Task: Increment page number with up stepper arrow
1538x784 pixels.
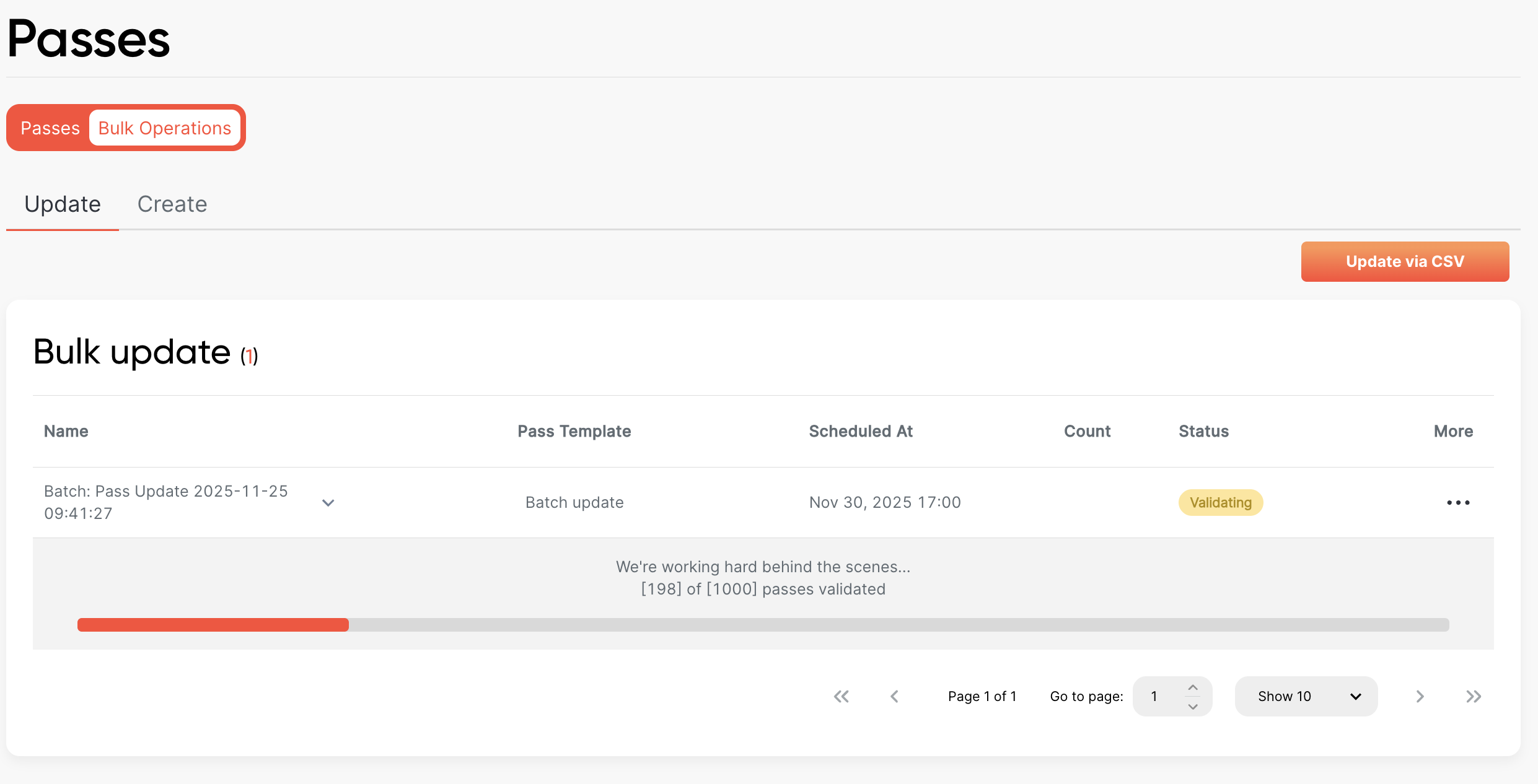Action: click(1193, 687)
